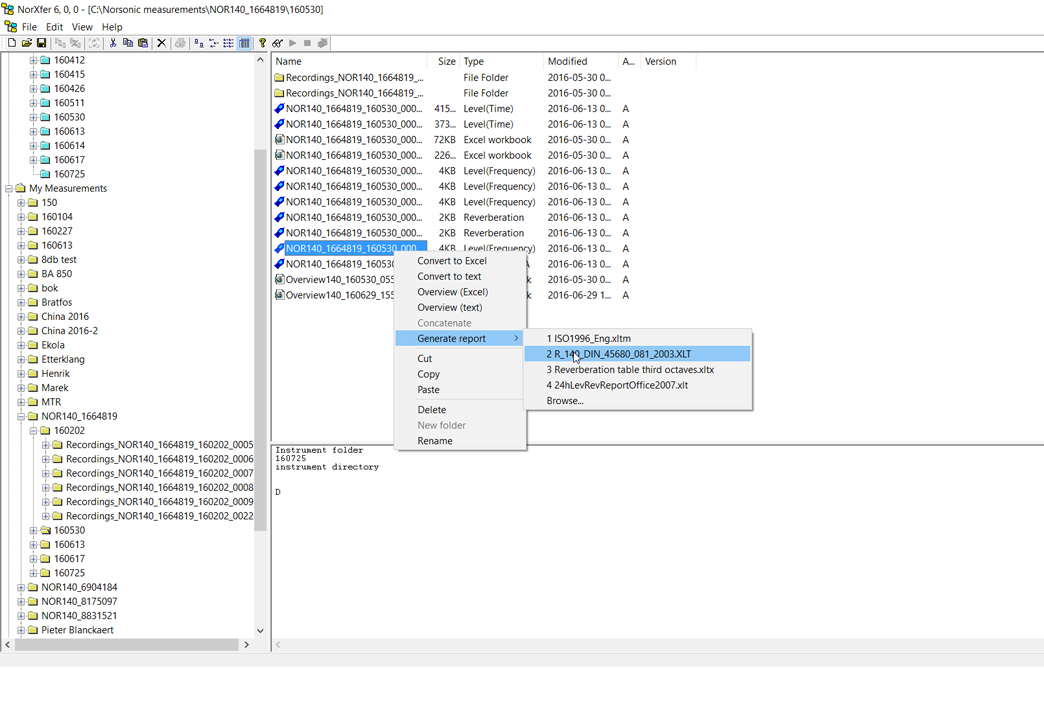Expand the 160412 instrument folder node
The image size is (1044, 719).
pos(33,60)
